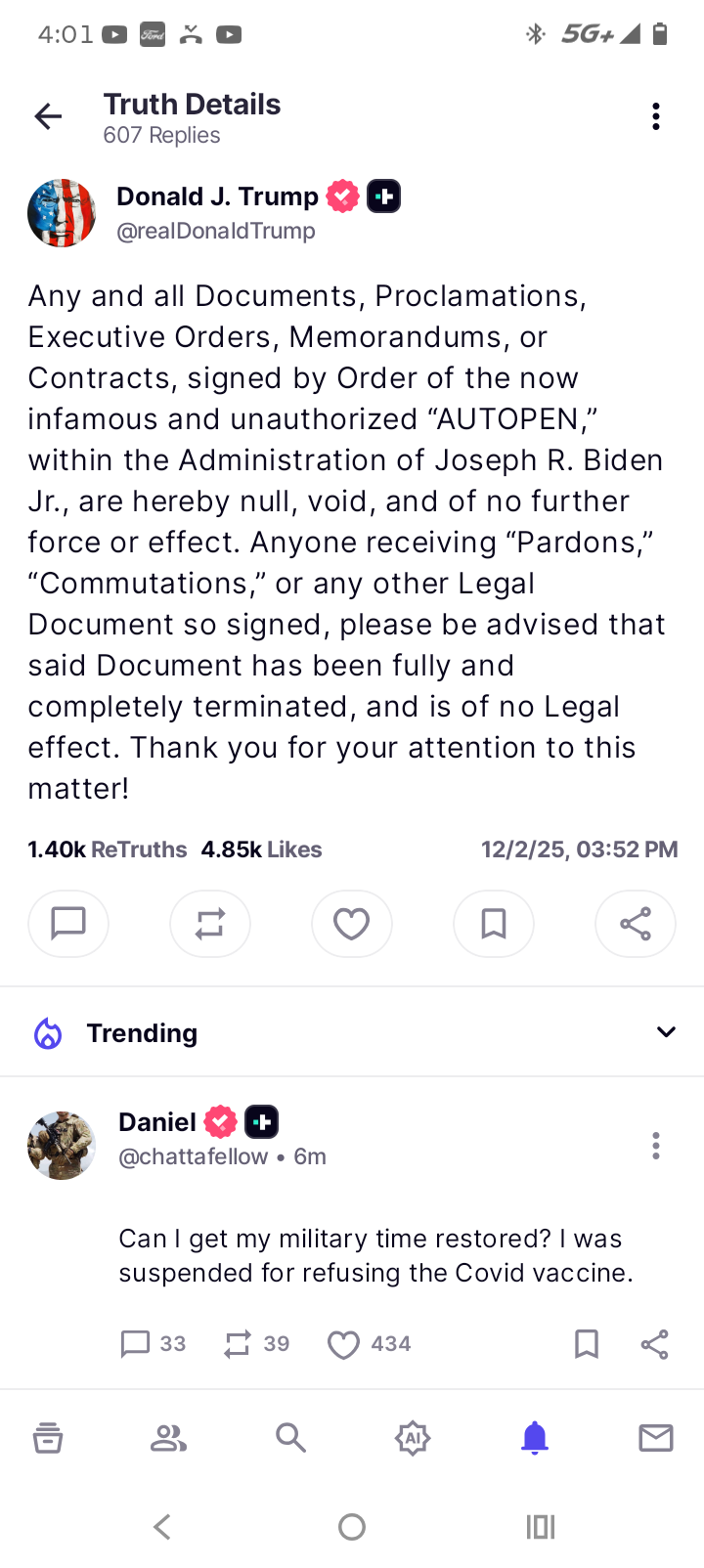ReTruth Trump's AUTOPEN post
The width and height of the screenshot is (704, 1568).
coord(209,923)
